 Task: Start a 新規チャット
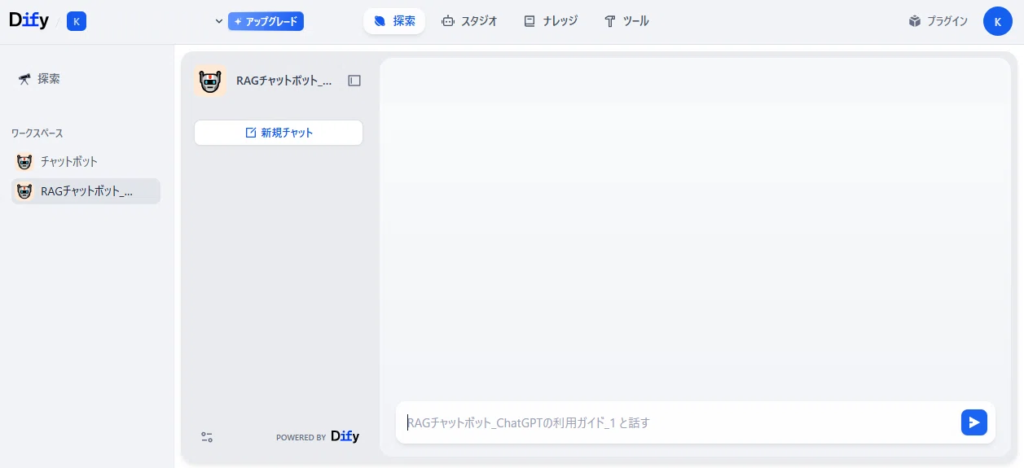(278, 133)
